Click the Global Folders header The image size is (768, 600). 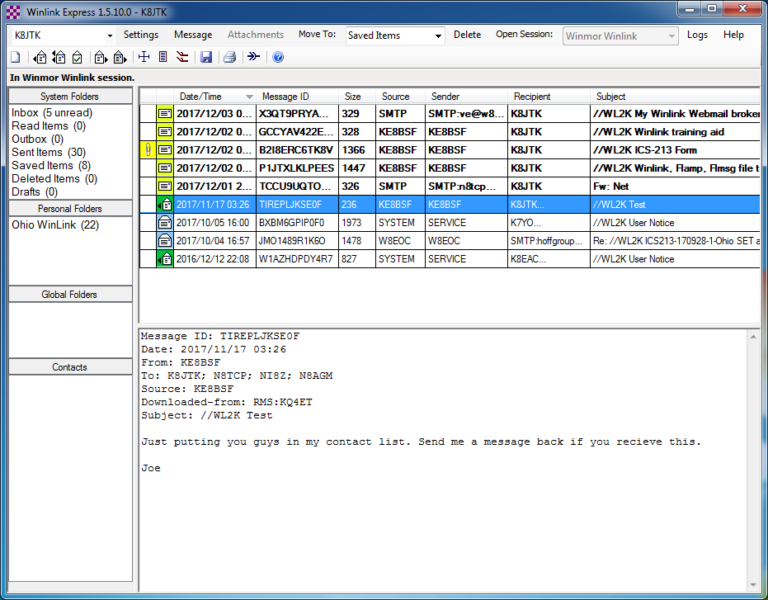click(70, 294)
